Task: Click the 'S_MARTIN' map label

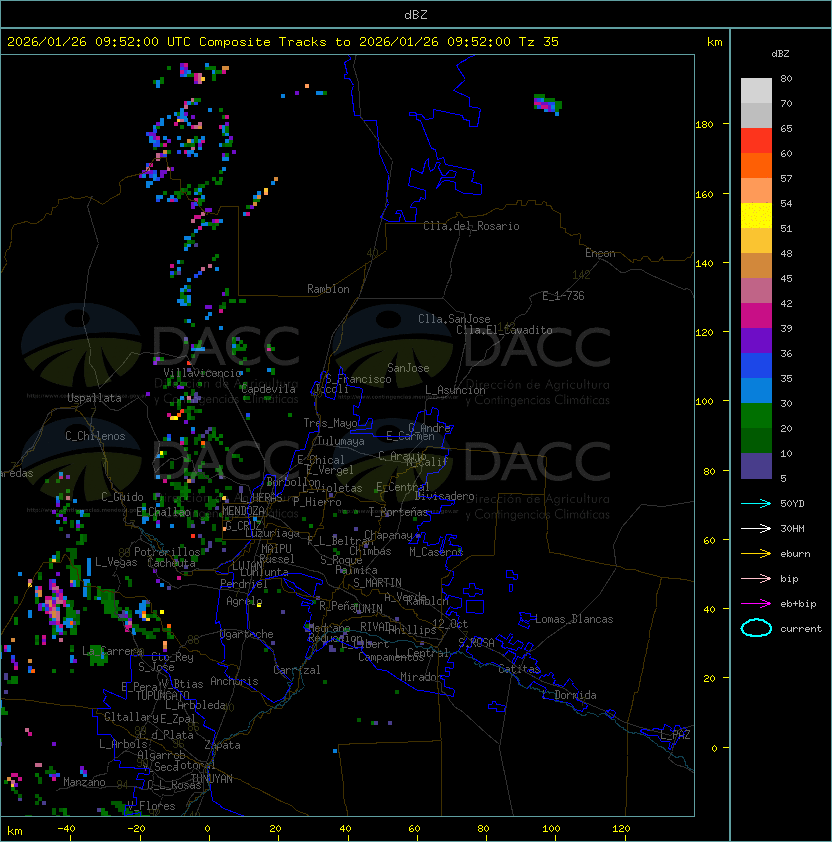Action: (x=378, y=583)
